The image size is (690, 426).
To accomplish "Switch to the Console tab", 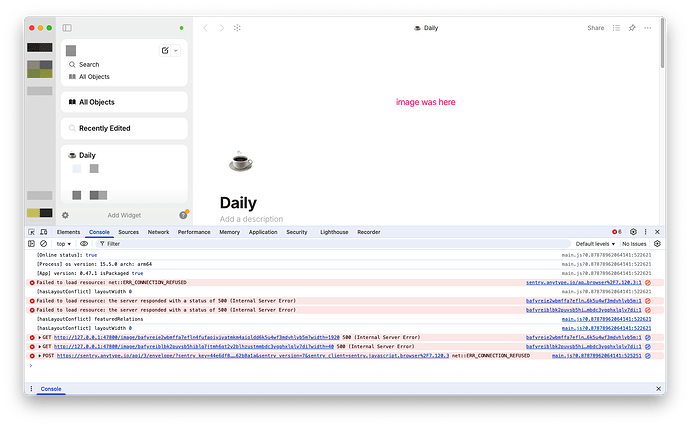I will (99, 232).
